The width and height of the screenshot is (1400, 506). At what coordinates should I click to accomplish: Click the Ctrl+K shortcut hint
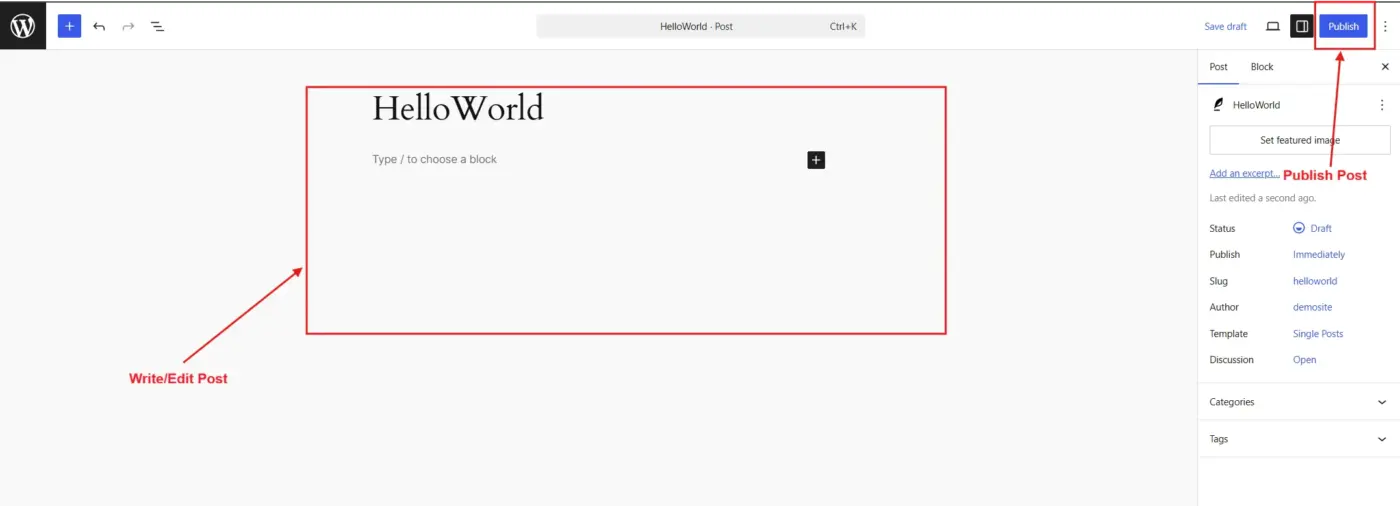843,27
